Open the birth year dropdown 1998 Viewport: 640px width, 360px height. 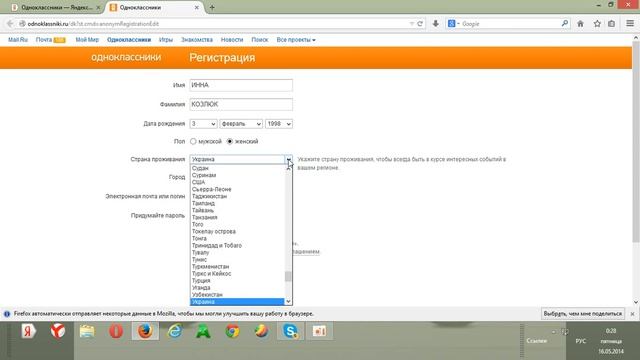tap(279, 124)
